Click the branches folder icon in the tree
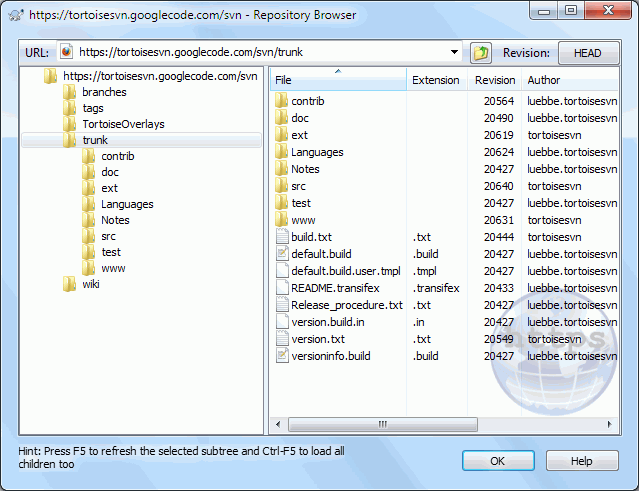Screen dimensions: 639x491 click(70, 92)
